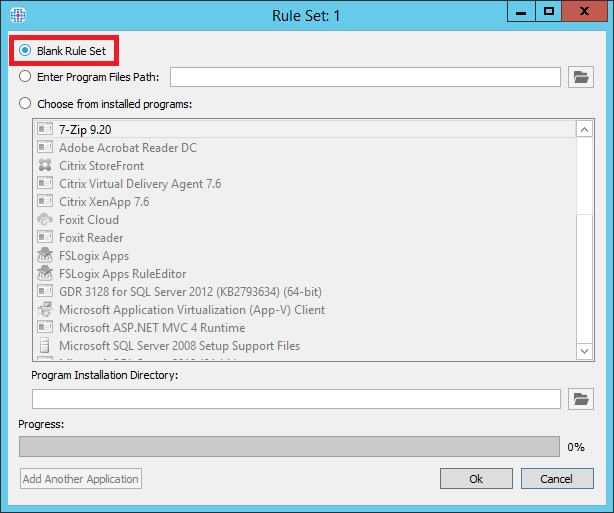Click the list scroll up arrow
The width and height of the screenshot is (614, 513).
pos(584,129)
